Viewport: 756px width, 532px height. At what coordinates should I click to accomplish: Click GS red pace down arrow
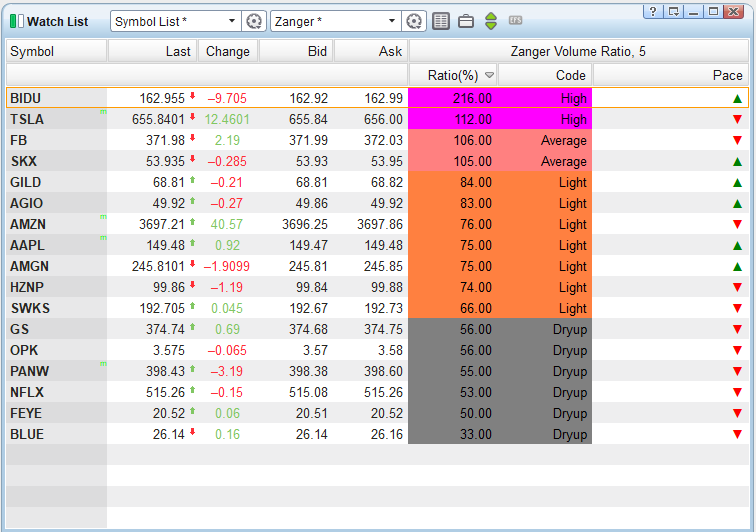click(737, 329)
